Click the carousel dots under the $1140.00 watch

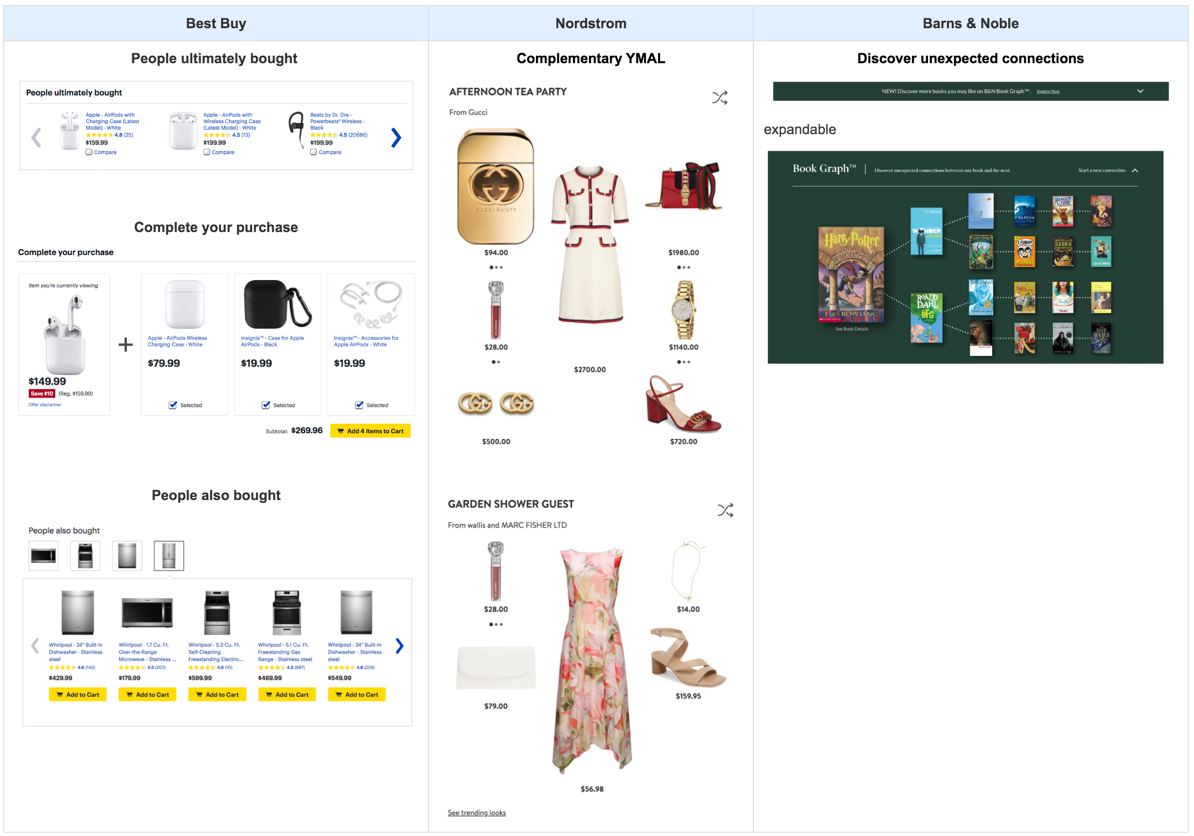(683, 362)
